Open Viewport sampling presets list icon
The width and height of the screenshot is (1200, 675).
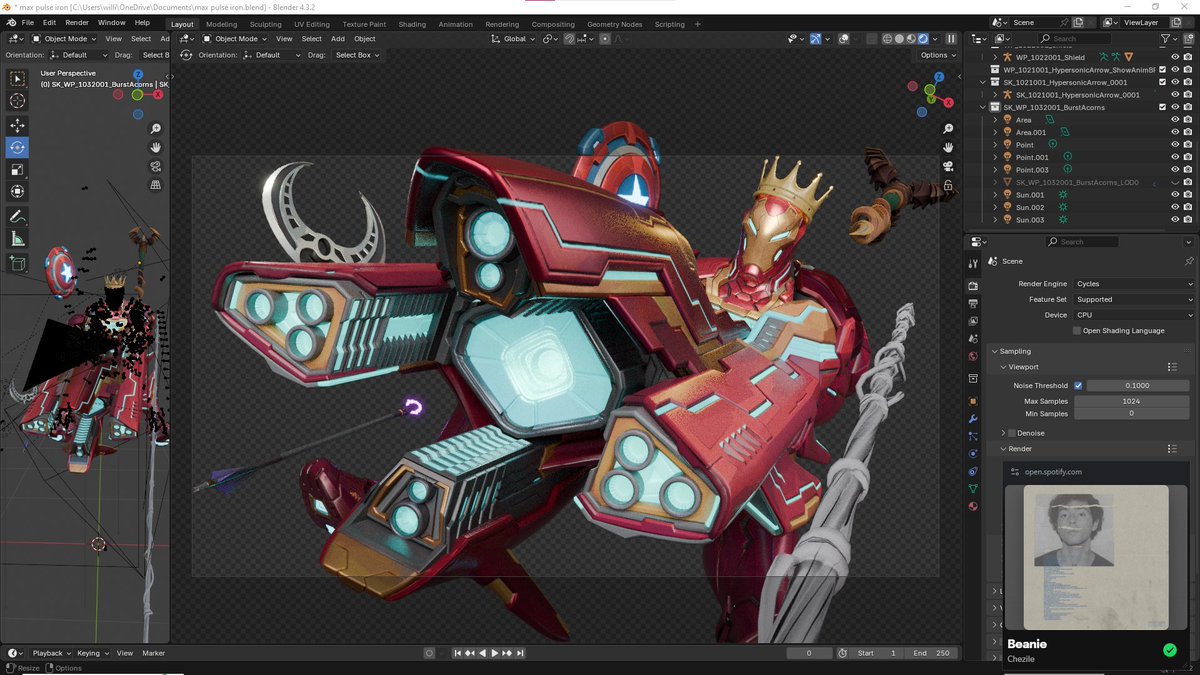1172,367
